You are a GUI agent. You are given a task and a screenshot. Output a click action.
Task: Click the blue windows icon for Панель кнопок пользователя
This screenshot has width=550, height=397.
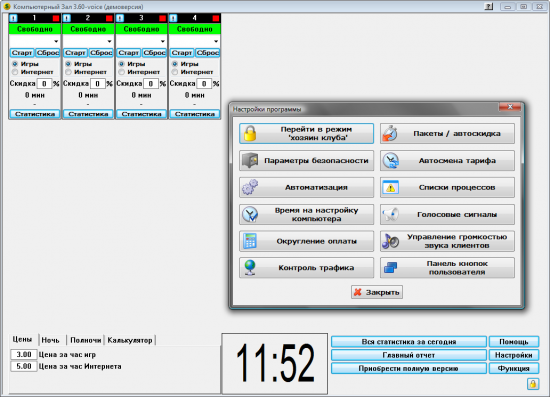(390, 268)
